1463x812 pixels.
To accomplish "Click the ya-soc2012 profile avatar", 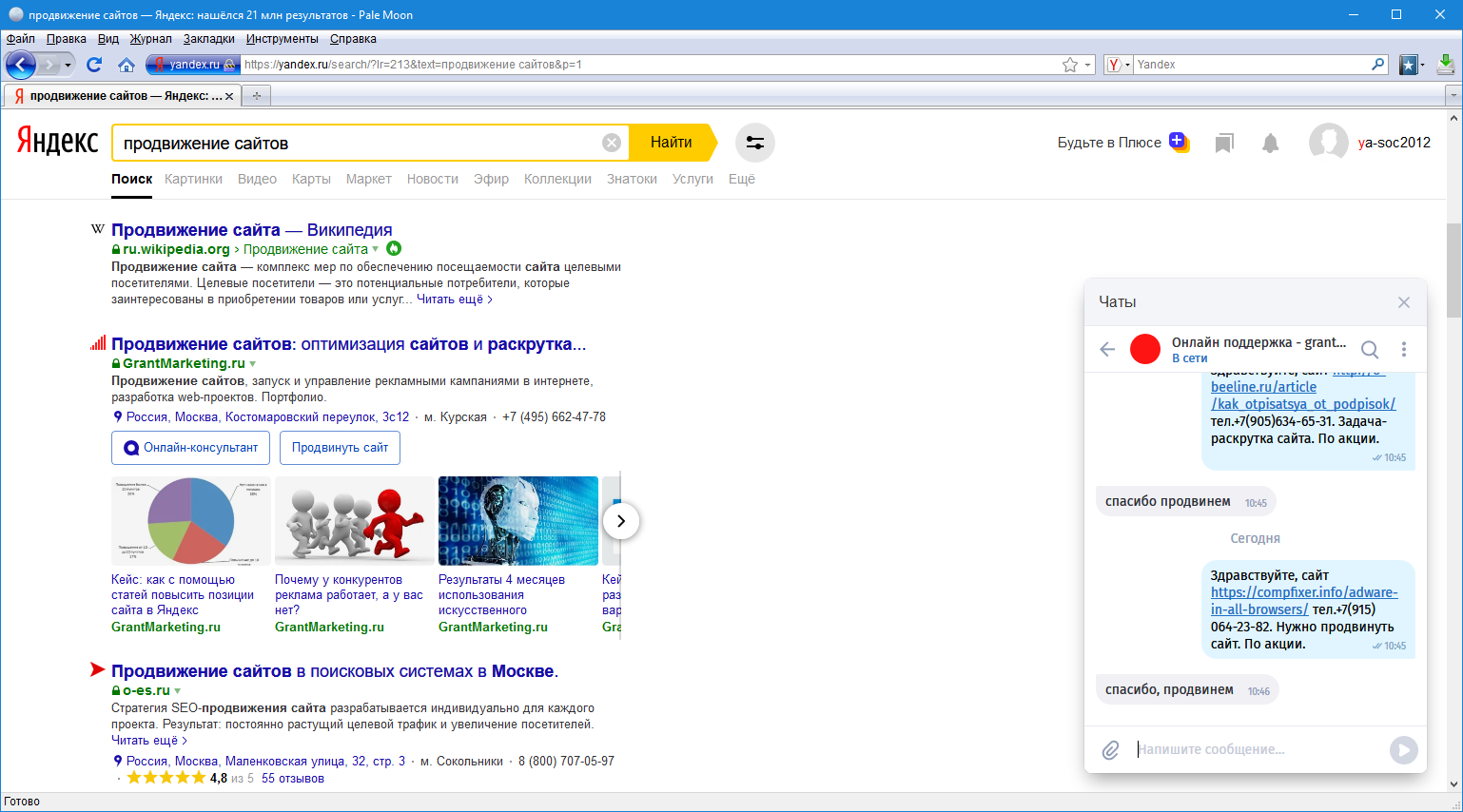I will tap(1328, 143).
